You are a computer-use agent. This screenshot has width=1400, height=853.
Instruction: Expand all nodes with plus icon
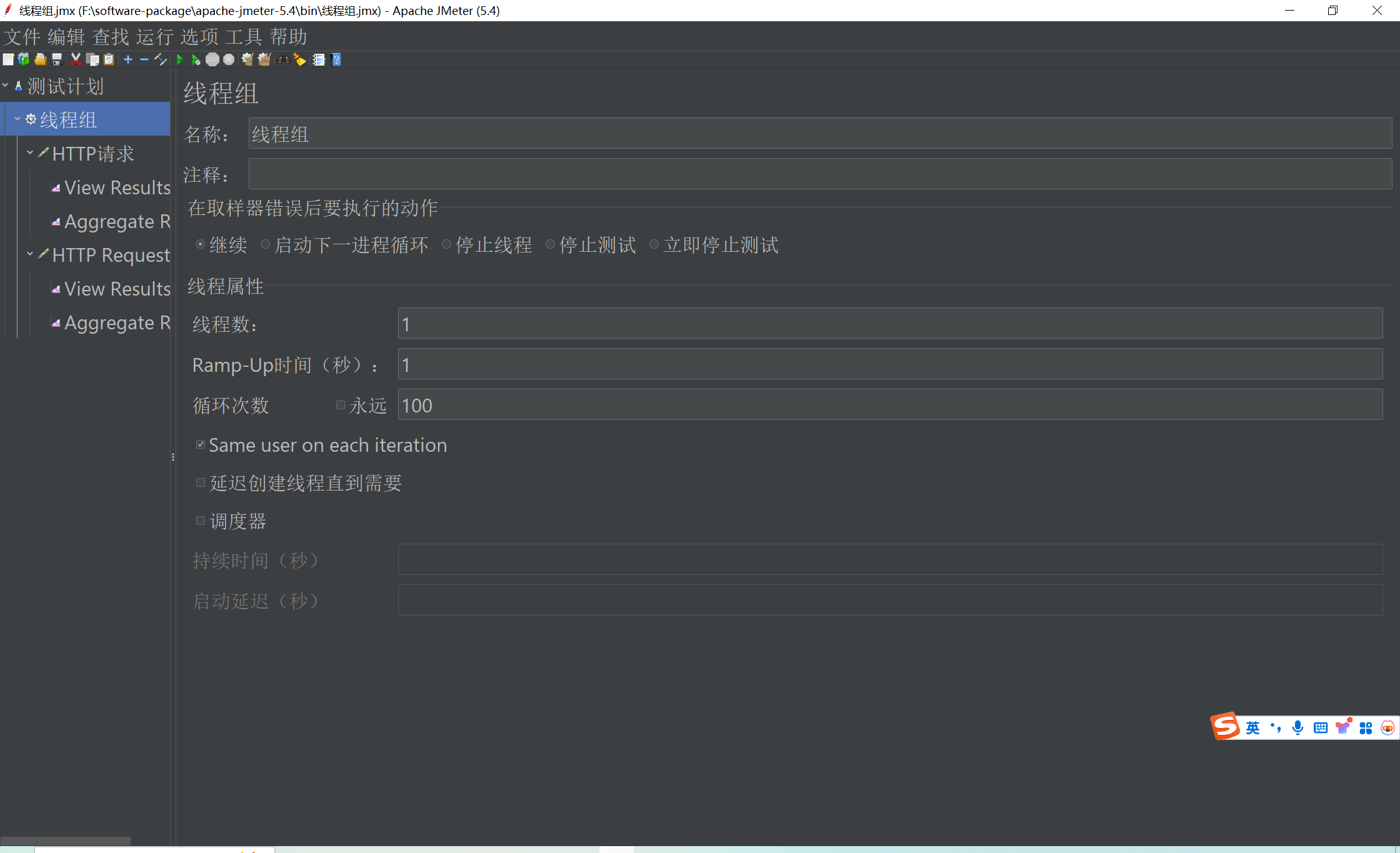pyautogui.click(x=128, y=59)
